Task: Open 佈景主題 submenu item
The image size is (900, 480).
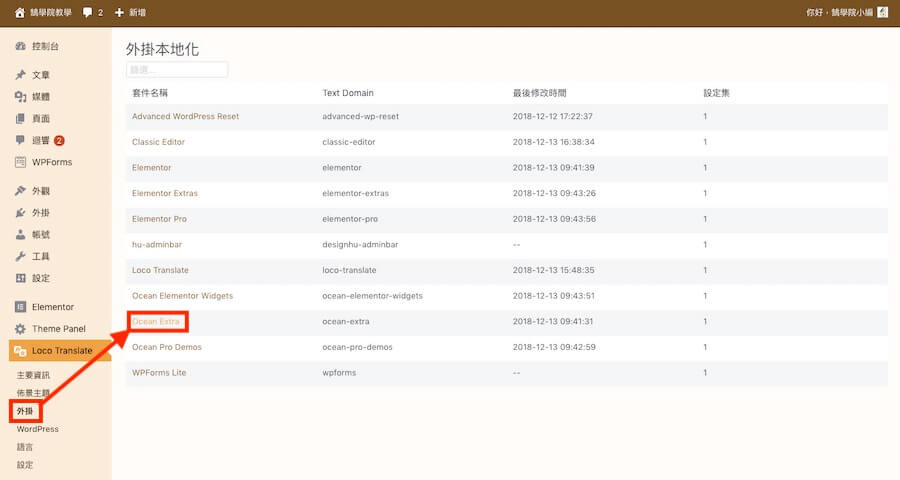Action: point(33,393)
